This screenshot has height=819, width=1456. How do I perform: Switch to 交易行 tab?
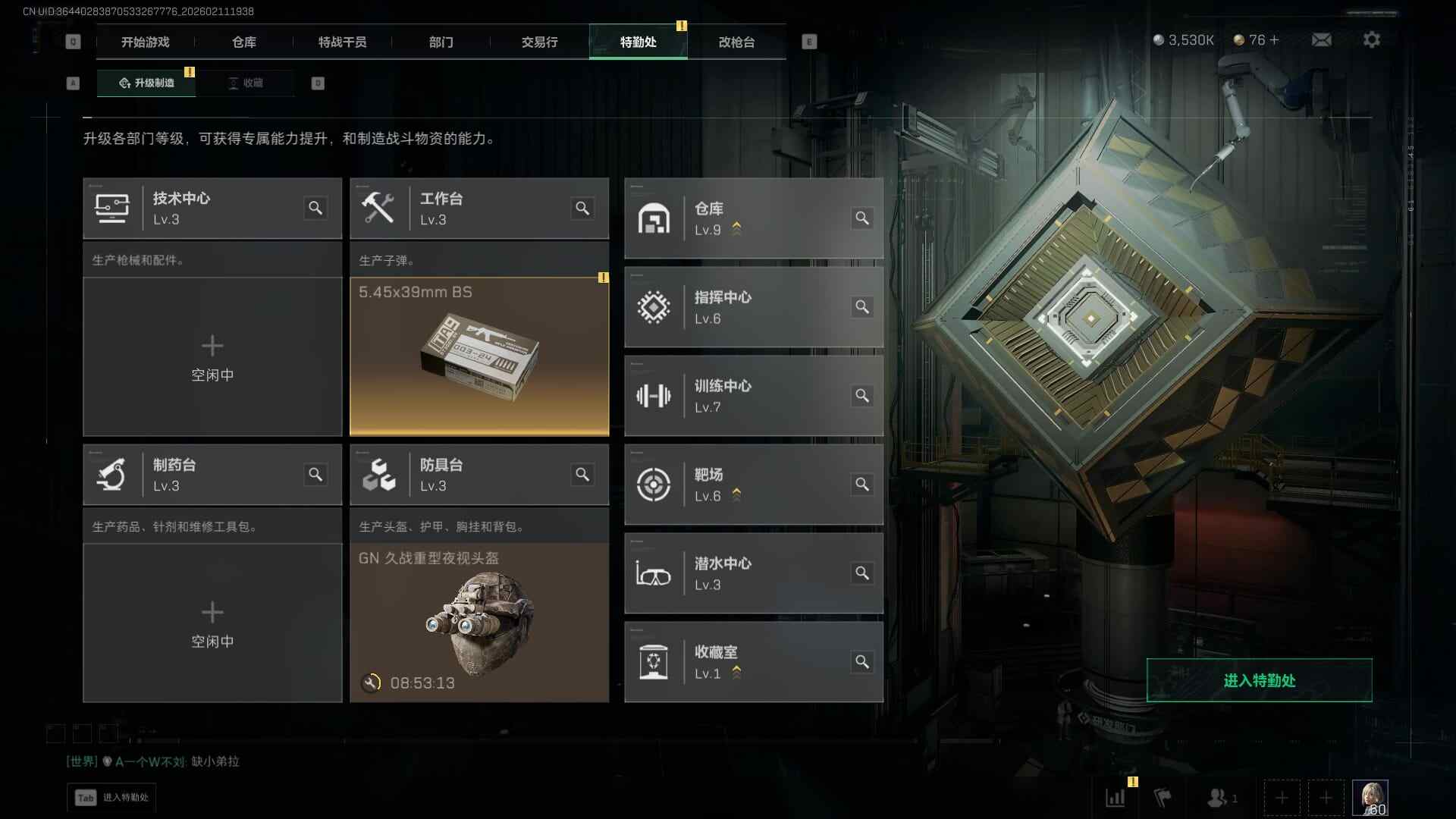pyautogui.click(x=539, y=42)
